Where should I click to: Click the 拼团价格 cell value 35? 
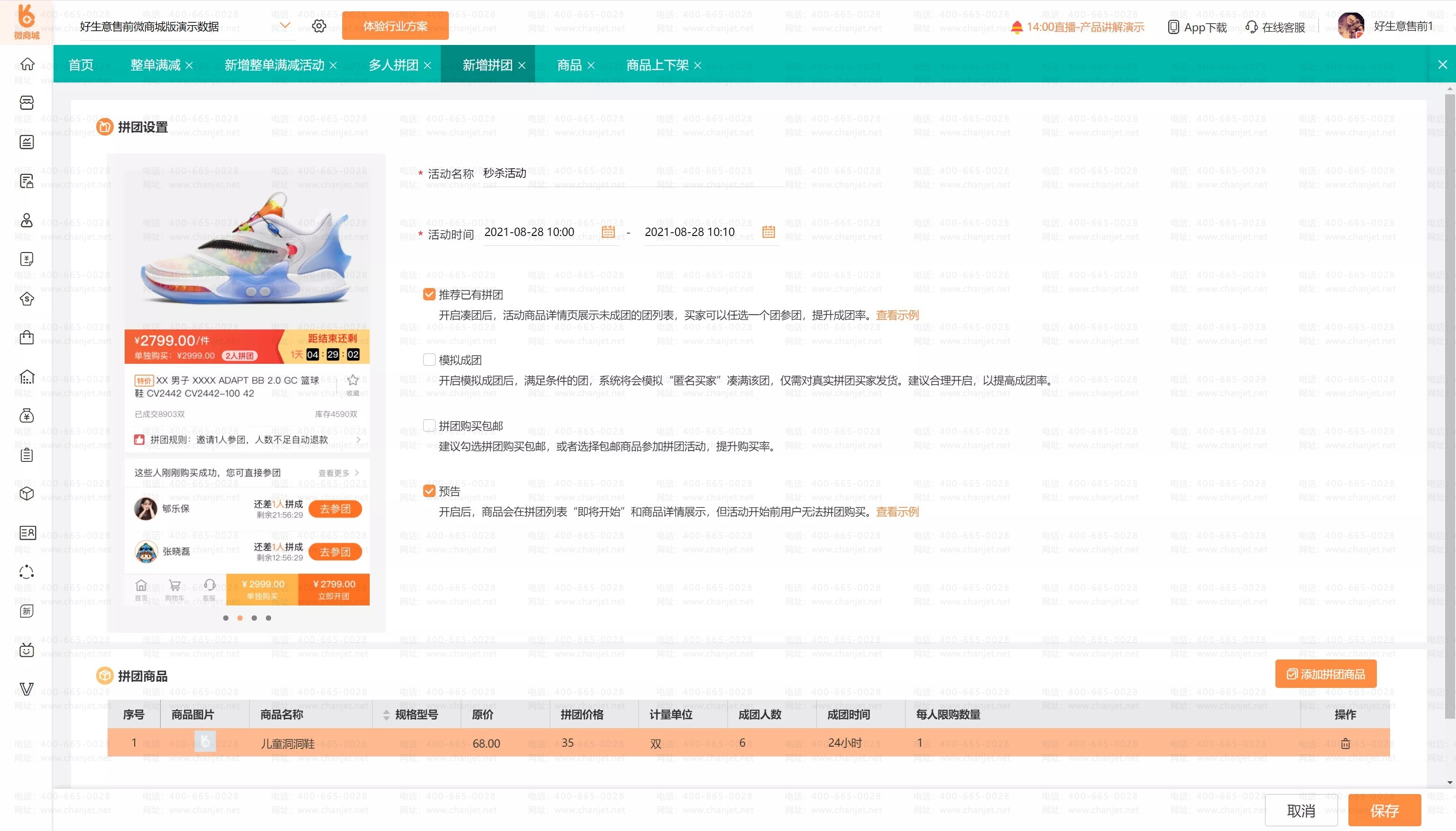click(x=567, y=742)
